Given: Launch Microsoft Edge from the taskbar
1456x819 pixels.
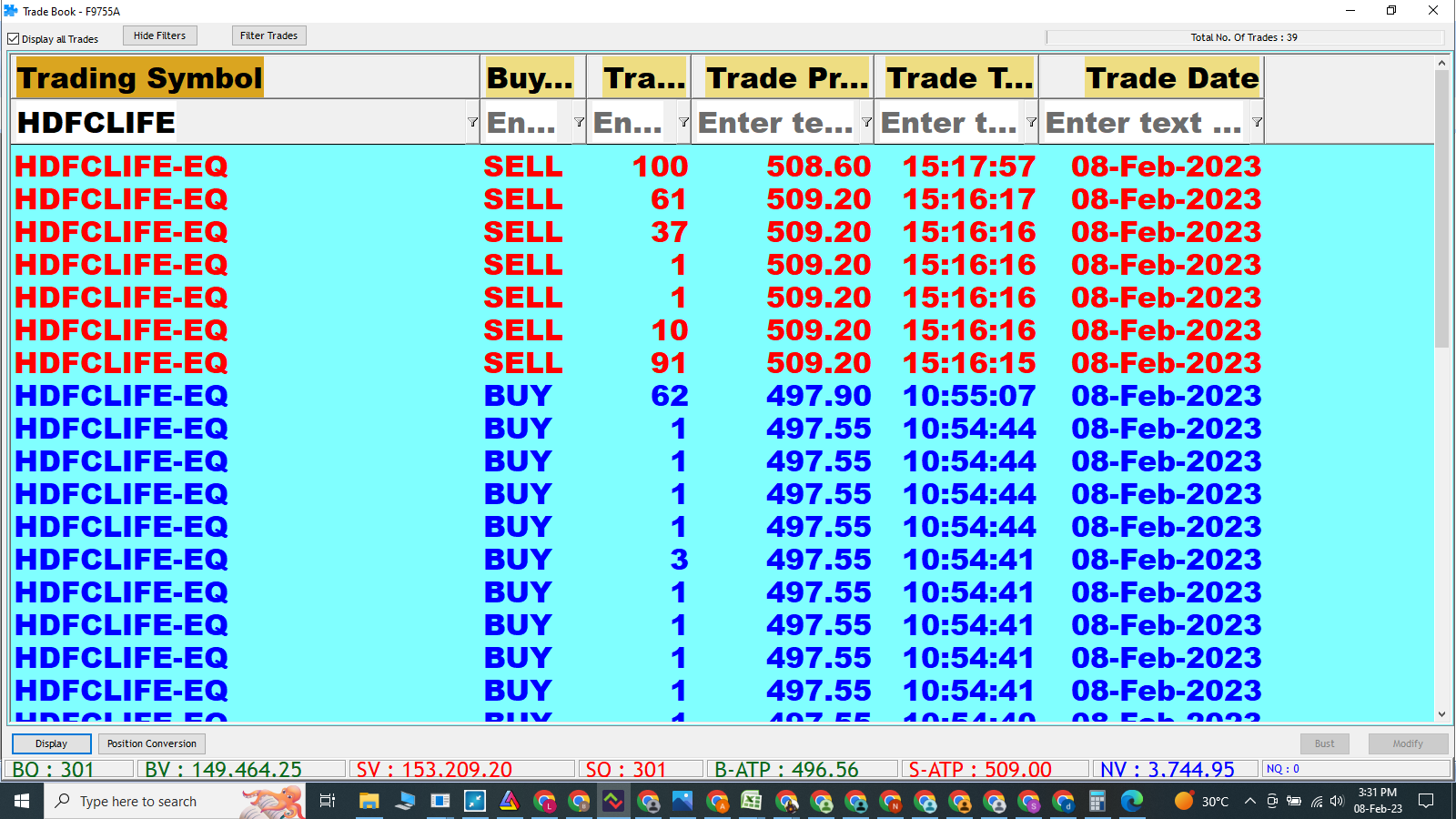Looking at the screenshot, I should (1132, 801).
